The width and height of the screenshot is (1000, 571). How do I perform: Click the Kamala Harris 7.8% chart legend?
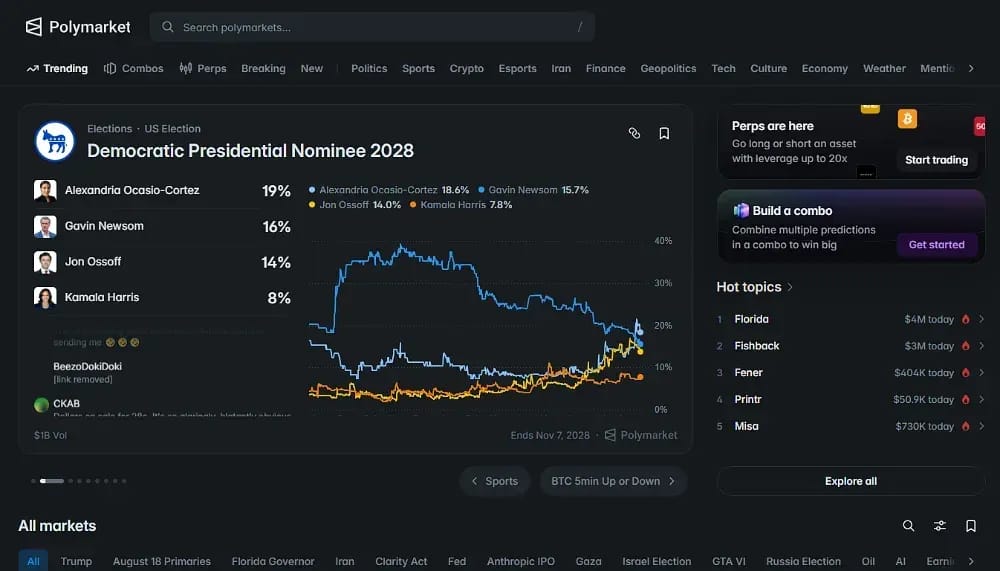pyautogui.click(x=461, y=205)
